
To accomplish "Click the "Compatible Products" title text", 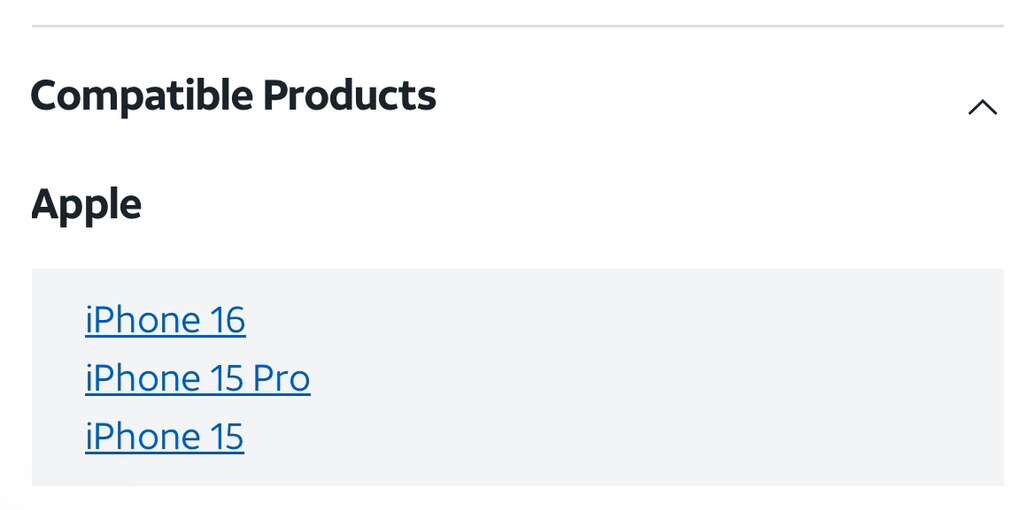I will 233,96.
